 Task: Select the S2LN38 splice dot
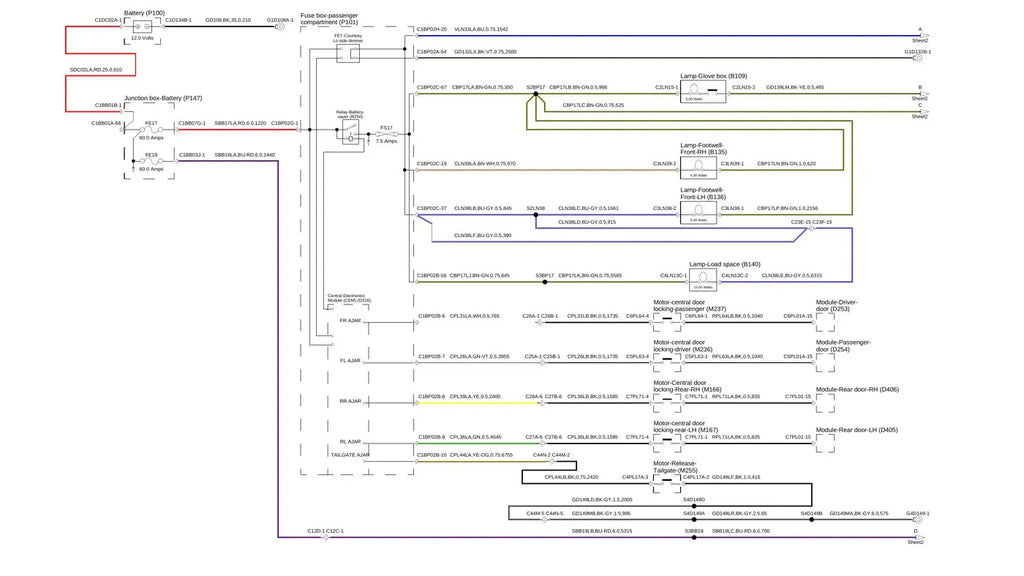pyautogui.click(x=536, y=215)
